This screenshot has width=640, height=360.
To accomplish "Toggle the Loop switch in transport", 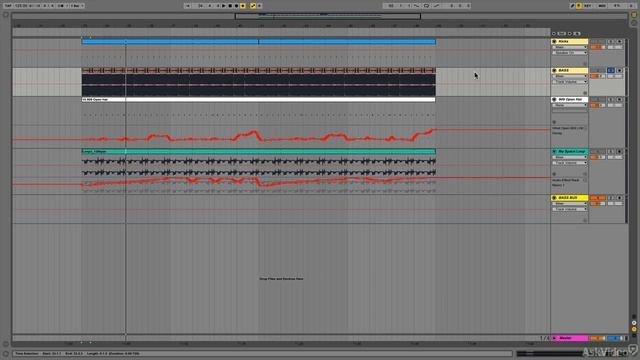I will pyautogui.click(x=427, y=6).
